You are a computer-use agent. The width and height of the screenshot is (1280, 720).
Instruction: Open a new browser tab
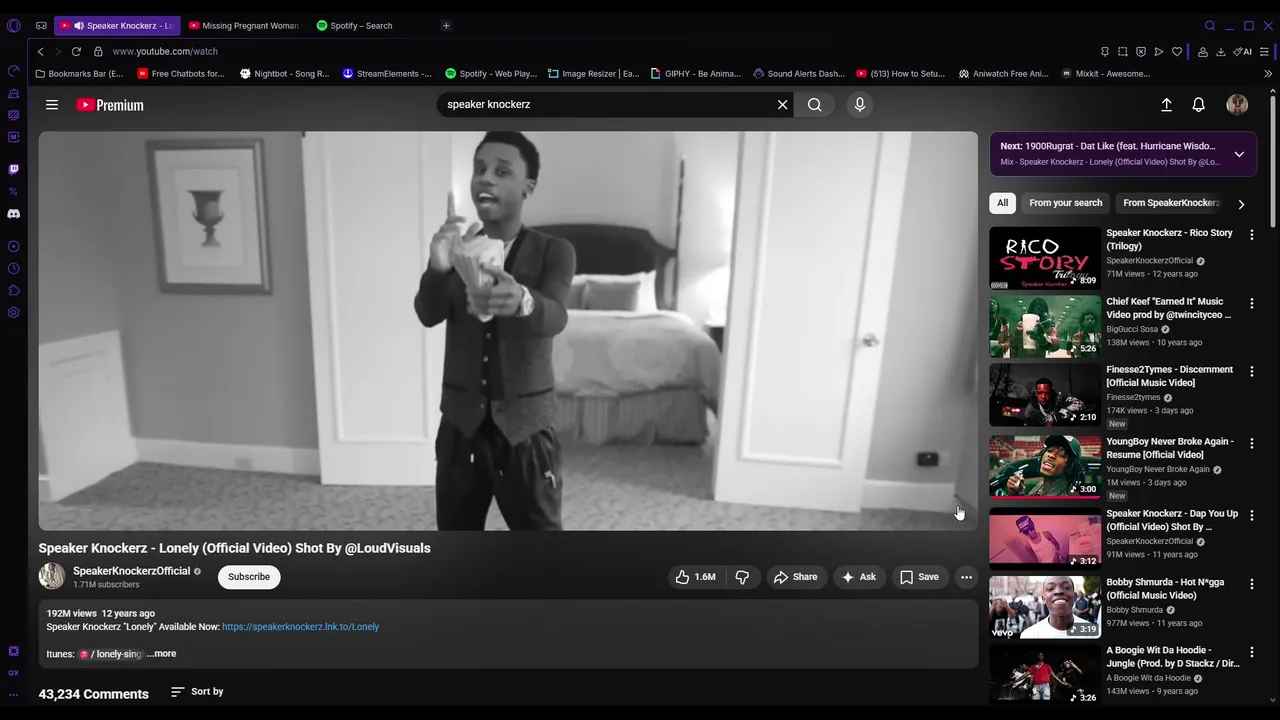[x=446, y=26]
